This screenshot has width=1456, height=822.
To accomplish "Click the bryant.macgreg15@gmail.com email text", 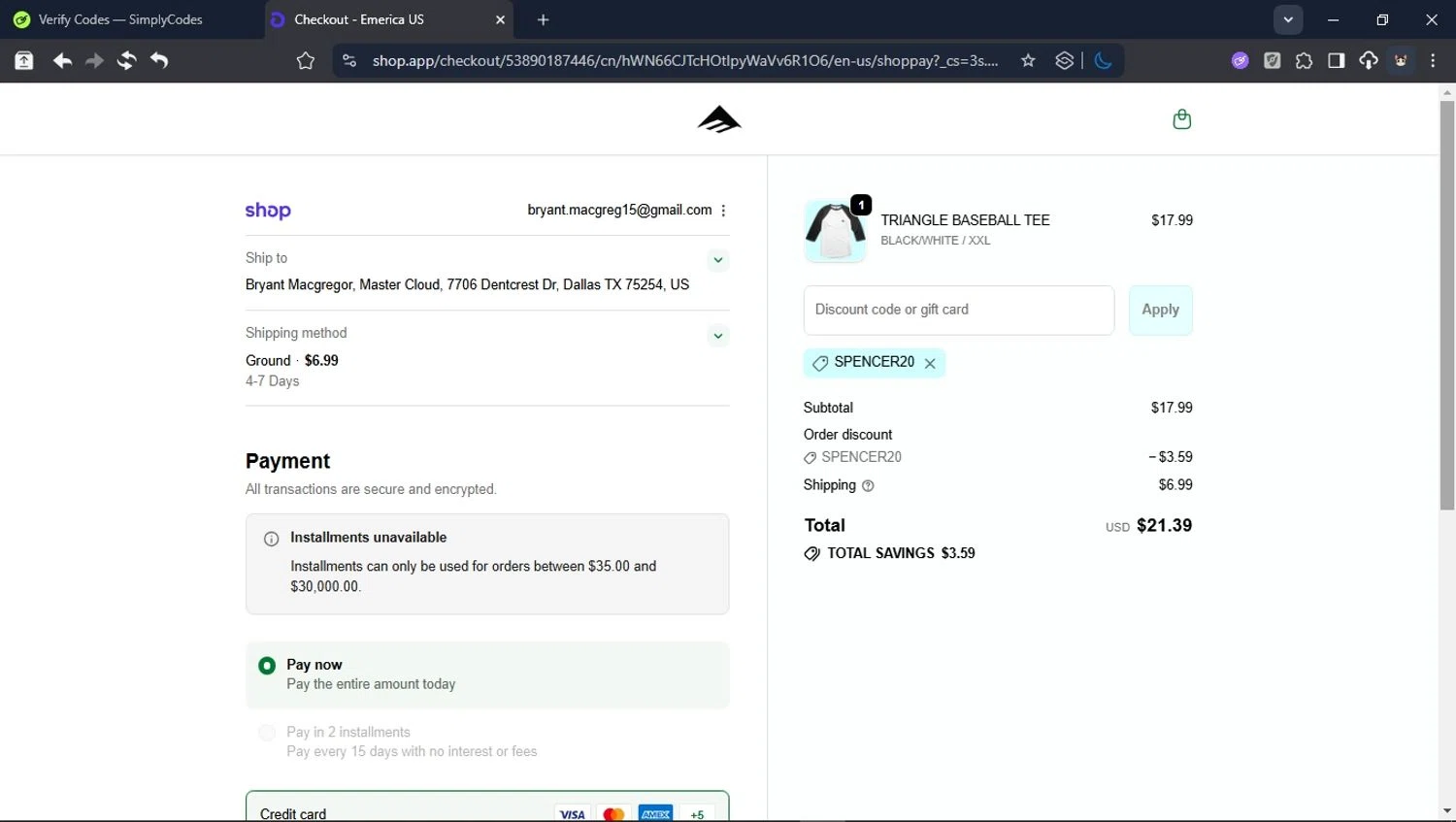I will point(619,211).
